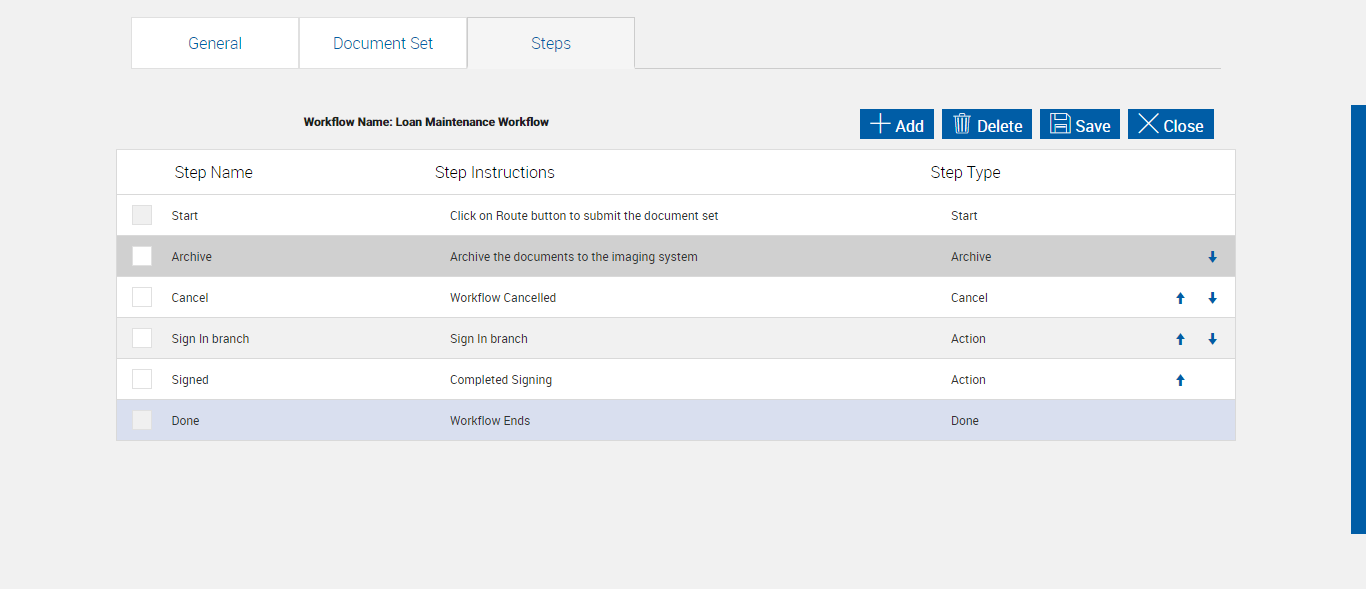Viewport: 1366px width, 589px height.
Task: Close the workflow editor with Close button
Action: pyautogui.click(x=1171, y=125)
